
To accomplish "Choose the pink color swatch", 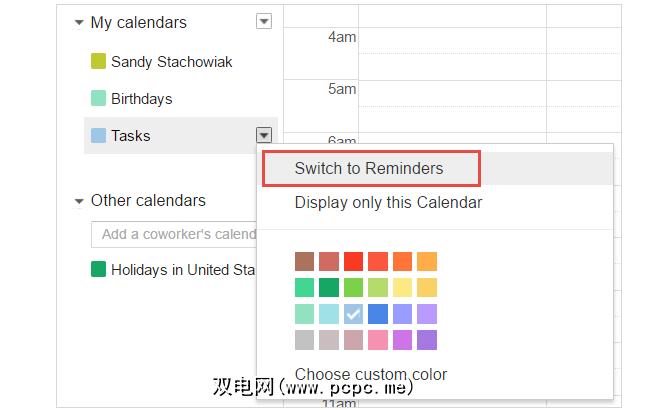I will pyautogui.click(x=377, y=340).
